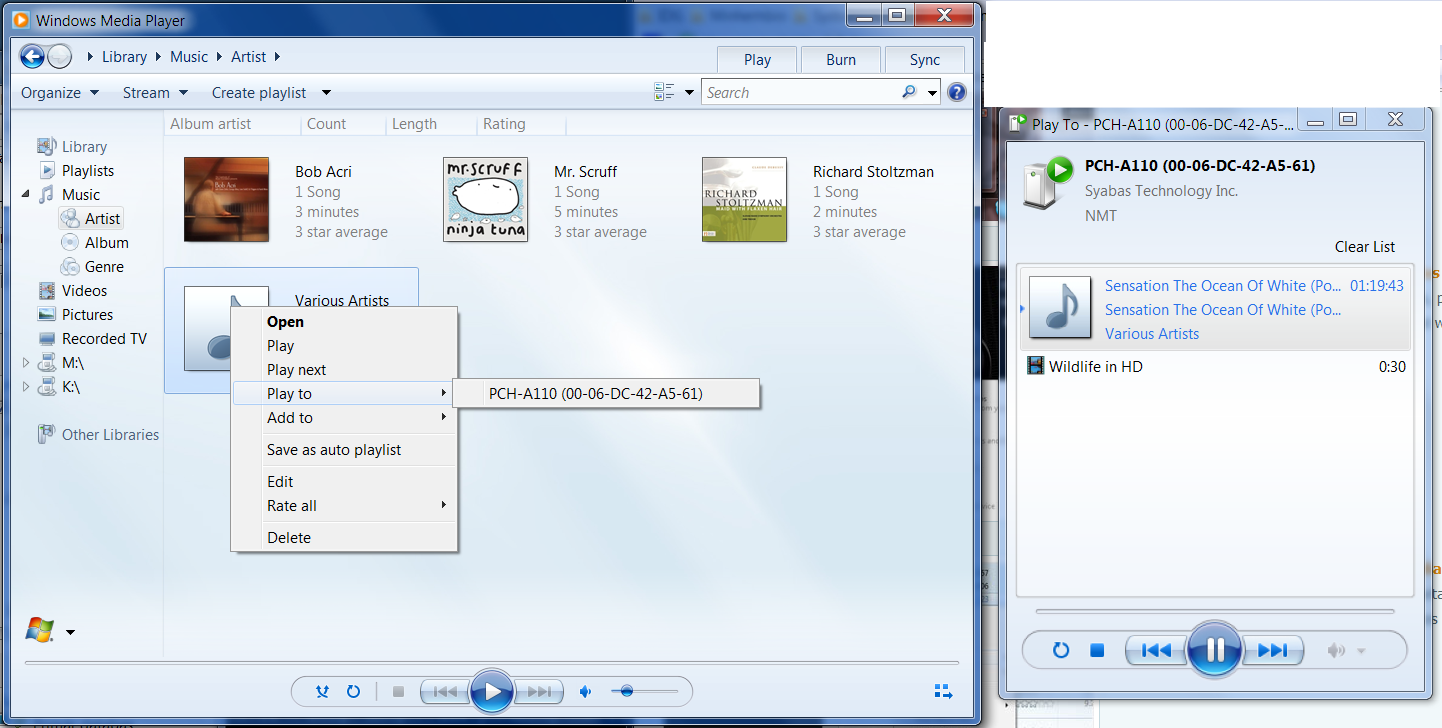Select PCH-A110 device in the Play to submenu

[606, 394]
